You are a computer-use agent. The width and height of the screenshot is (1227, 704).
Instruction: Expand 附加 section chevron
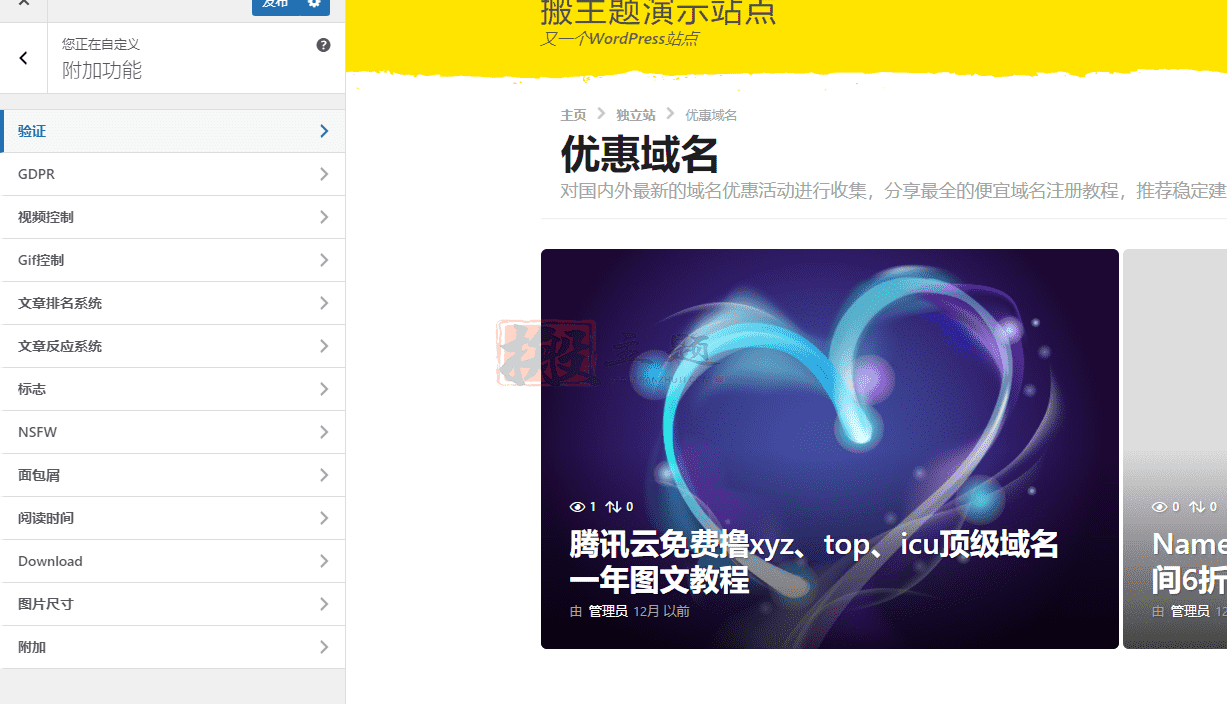pyautogui.click(x=324, y=647)
